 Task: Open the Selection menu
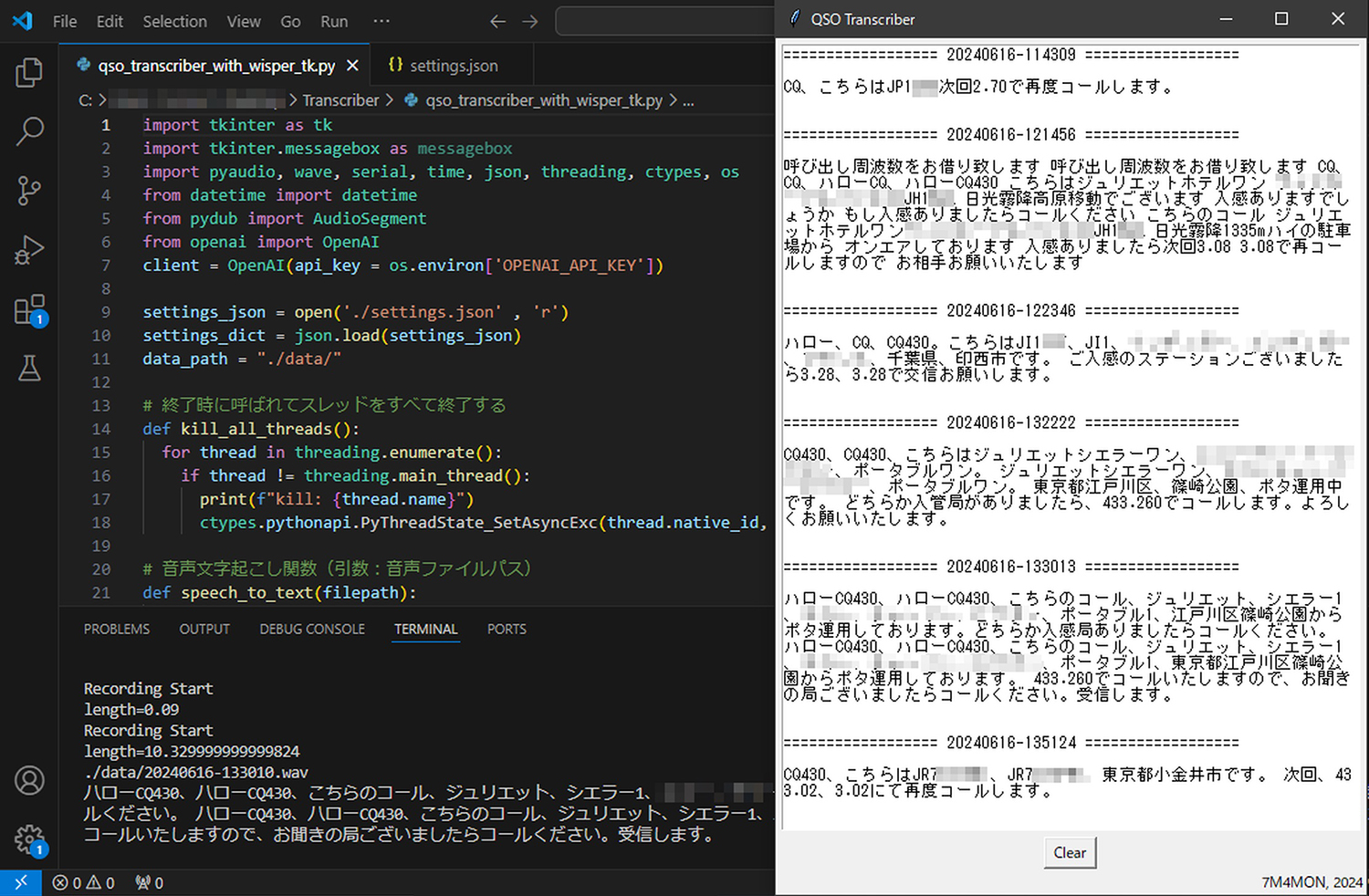click(x=174, y=21)
